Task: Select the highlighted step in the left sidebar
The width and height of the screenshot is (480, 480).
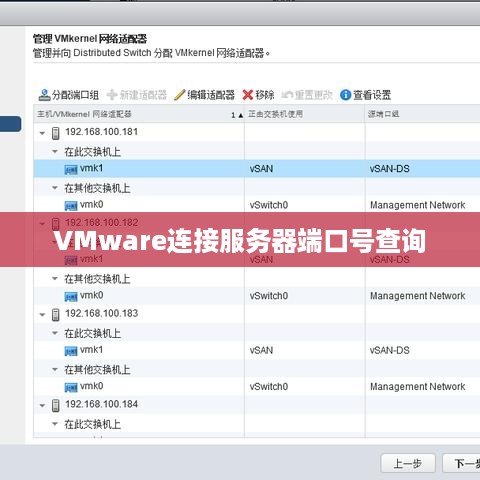Action: click(x=10, y=124)
